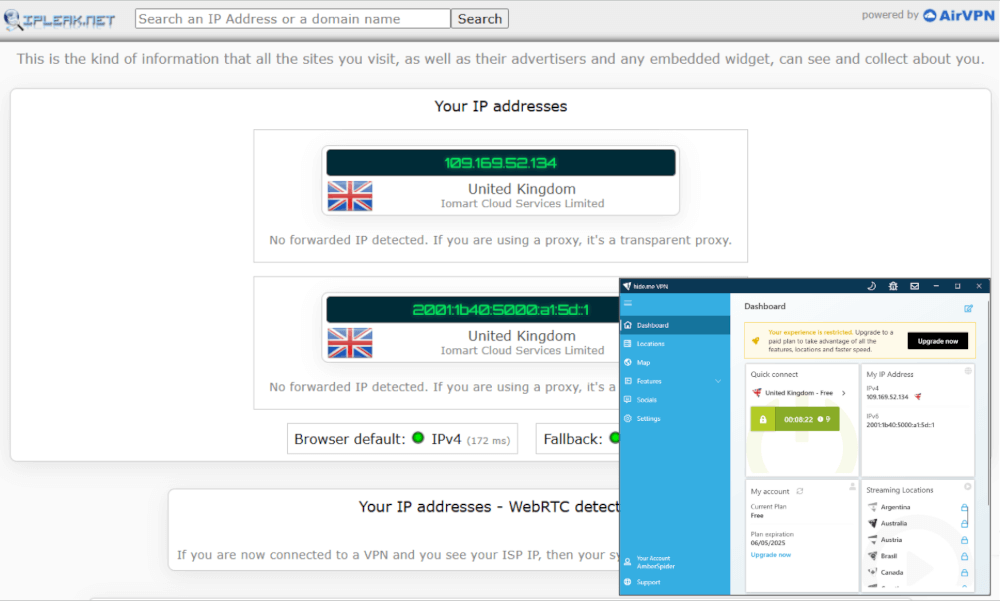Screen dimensions: 1000x601
Task: Click the profile icon in My account card
Action: click(852, 487)
